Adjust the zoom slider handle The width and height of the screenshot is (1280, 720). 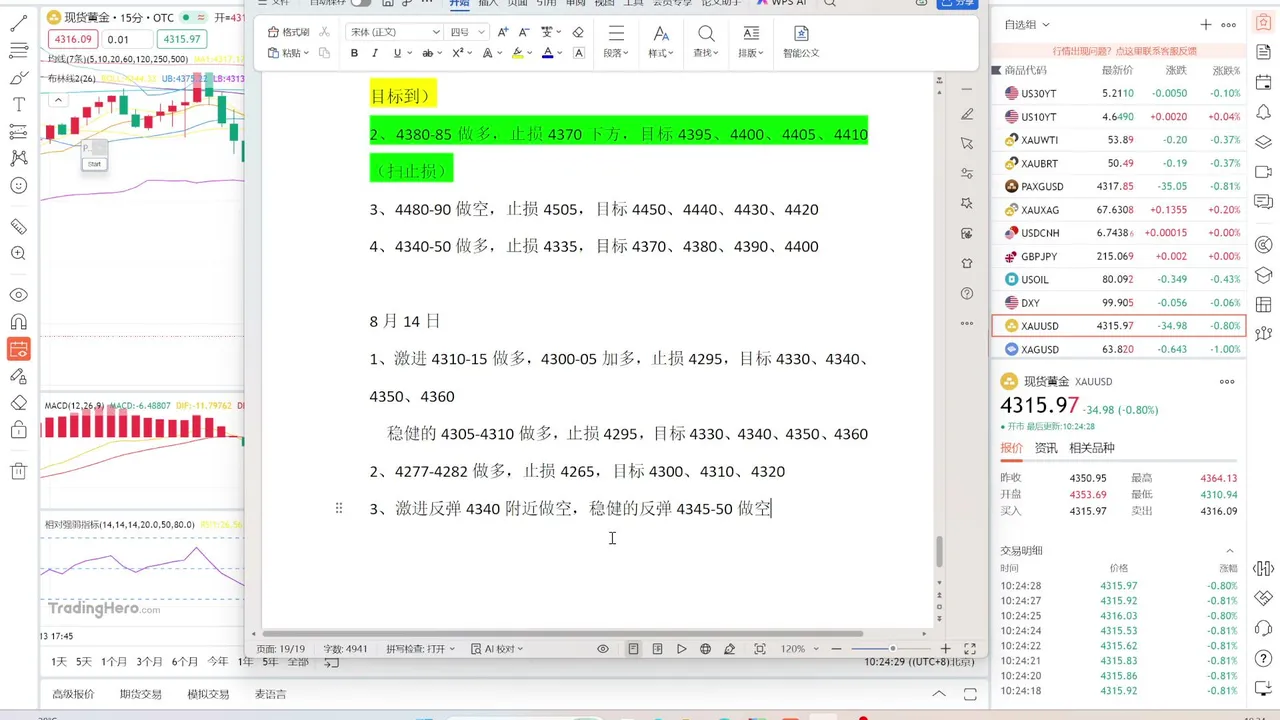click(x=893, y=649)
